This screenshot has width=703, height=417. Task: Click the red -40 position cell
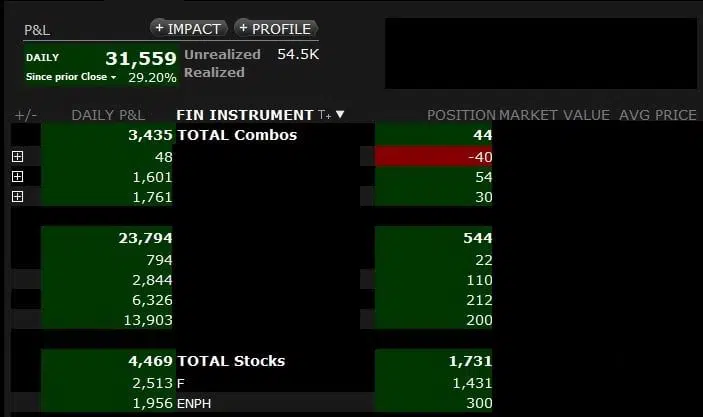click(x=434, y=156)
